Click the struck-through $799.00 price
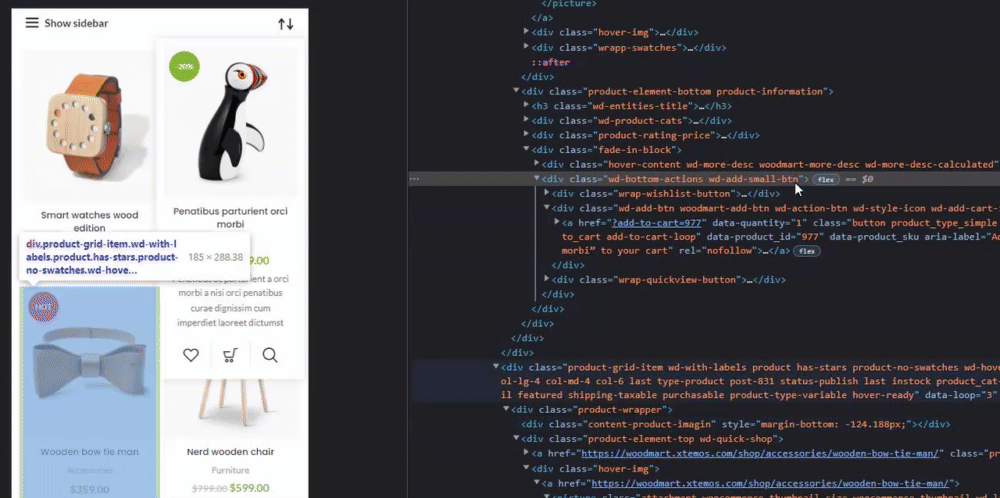This screenshot has width=1000, height=498. tap(210, 488)
